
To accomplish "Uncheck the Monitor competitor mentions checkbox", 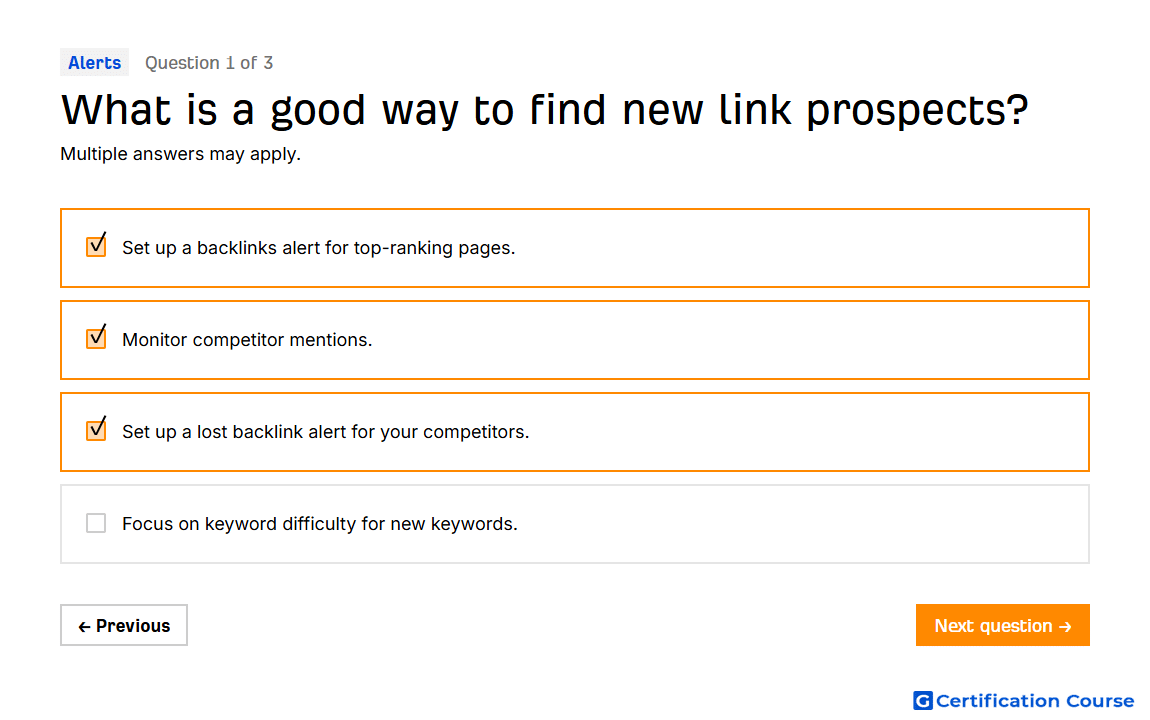I will pos(96,338).
